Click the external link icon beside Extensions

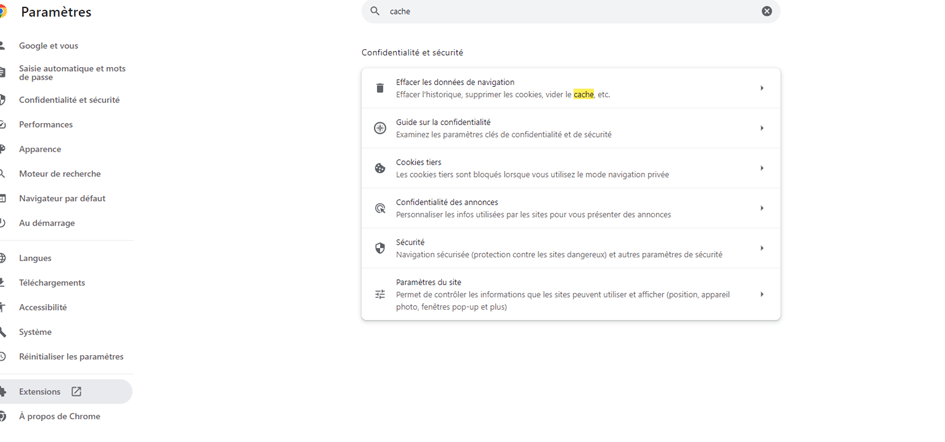(76, 391)
